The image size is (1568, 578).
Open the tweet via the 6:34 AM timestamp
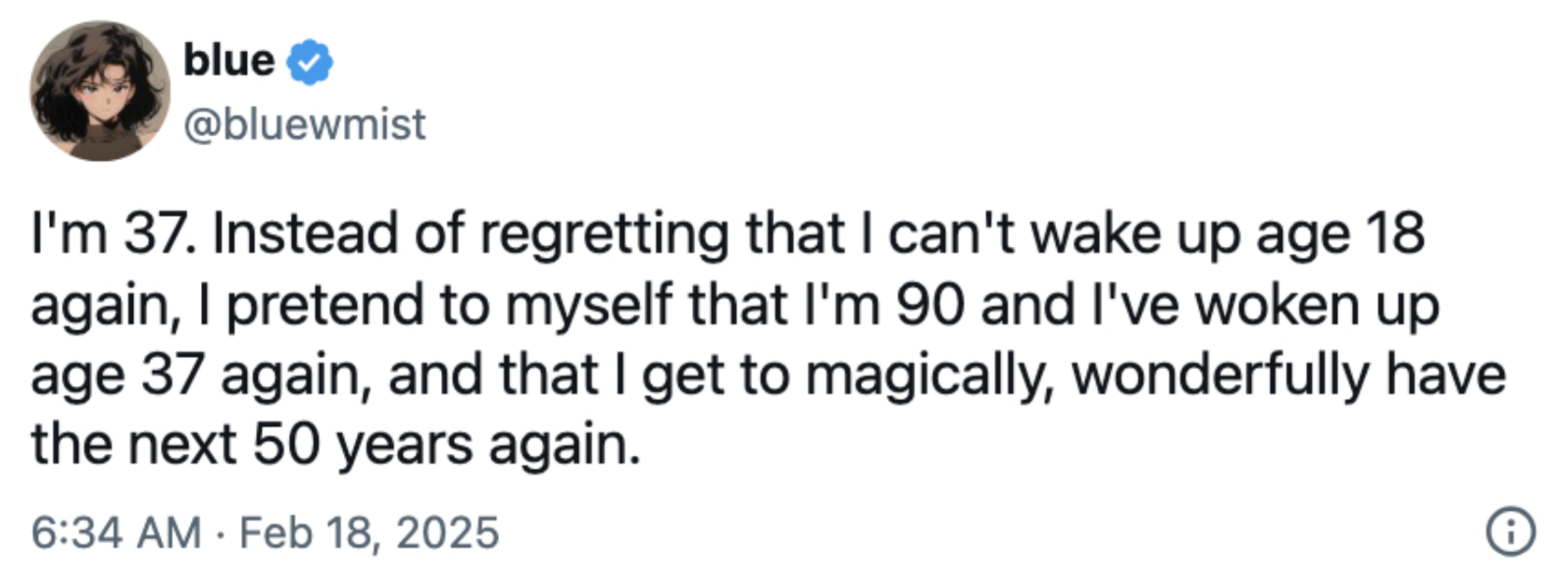(116, 533)
